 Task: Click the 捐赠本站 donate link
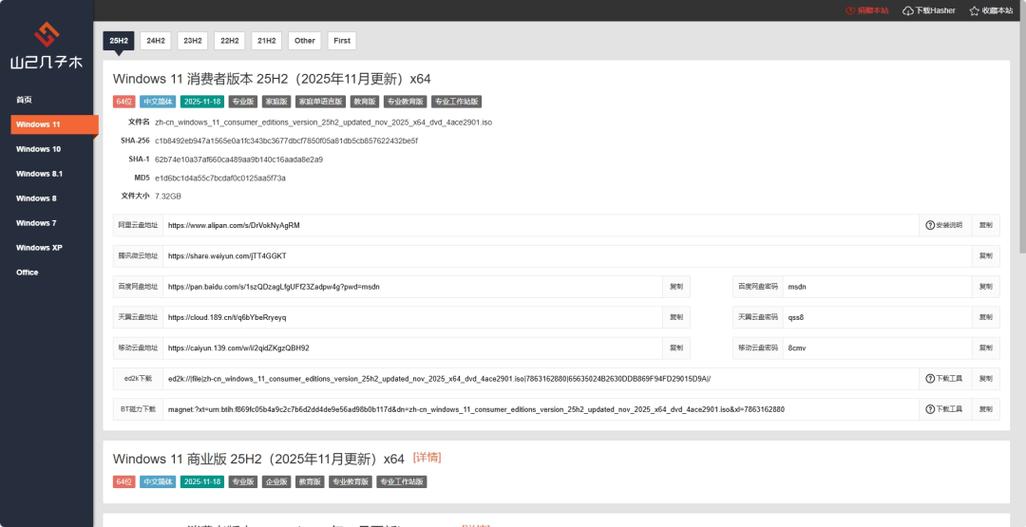(867, 10)
